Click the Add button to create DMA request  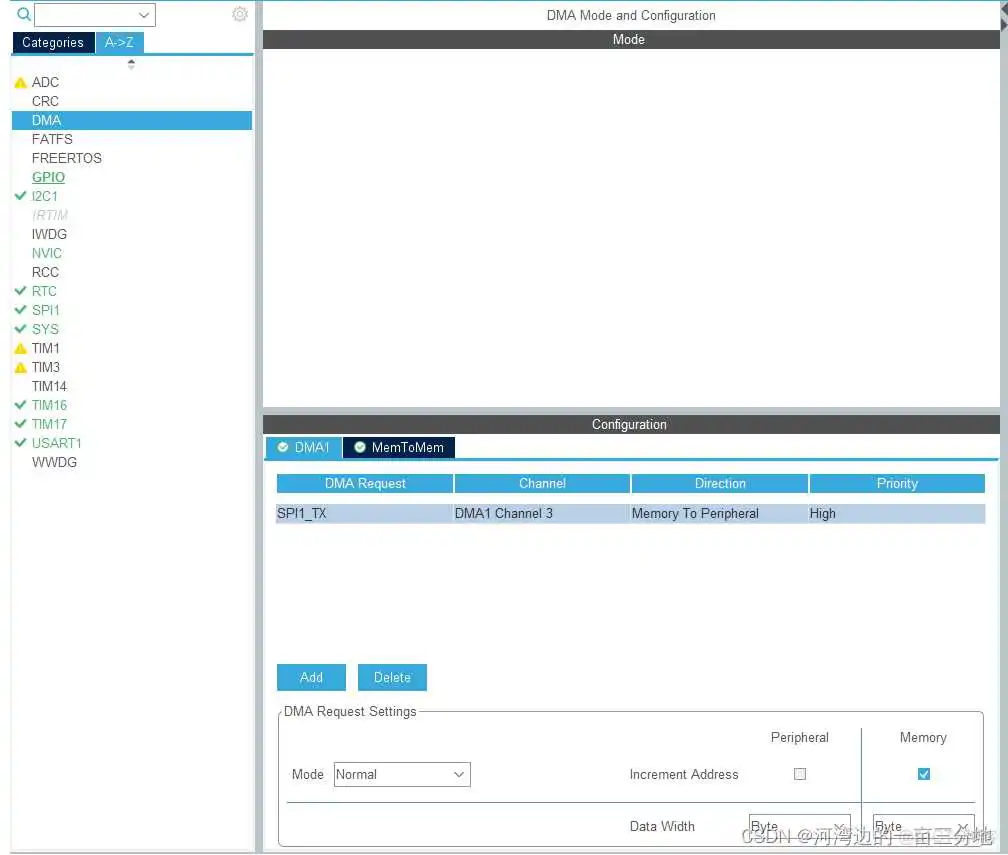click(310, 677)
